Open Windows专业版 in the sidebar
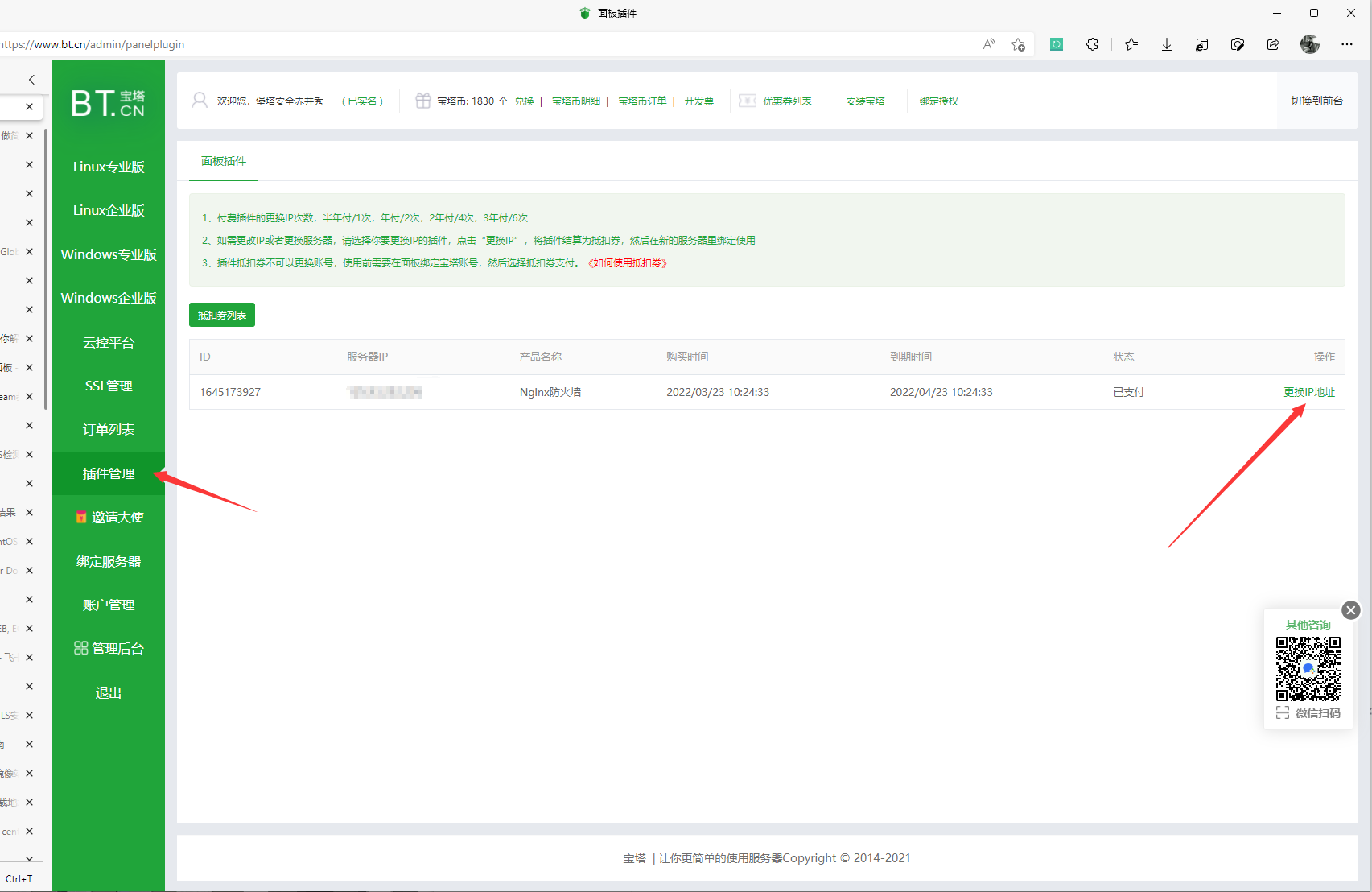Screen dimensions: 1372x892 tap(109, 254)
